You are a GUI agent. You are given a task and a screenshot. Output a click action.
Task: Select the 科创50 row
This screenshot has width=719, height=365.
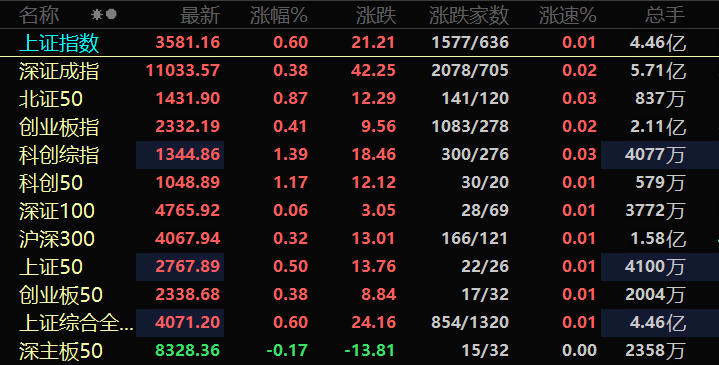point(360,182)
